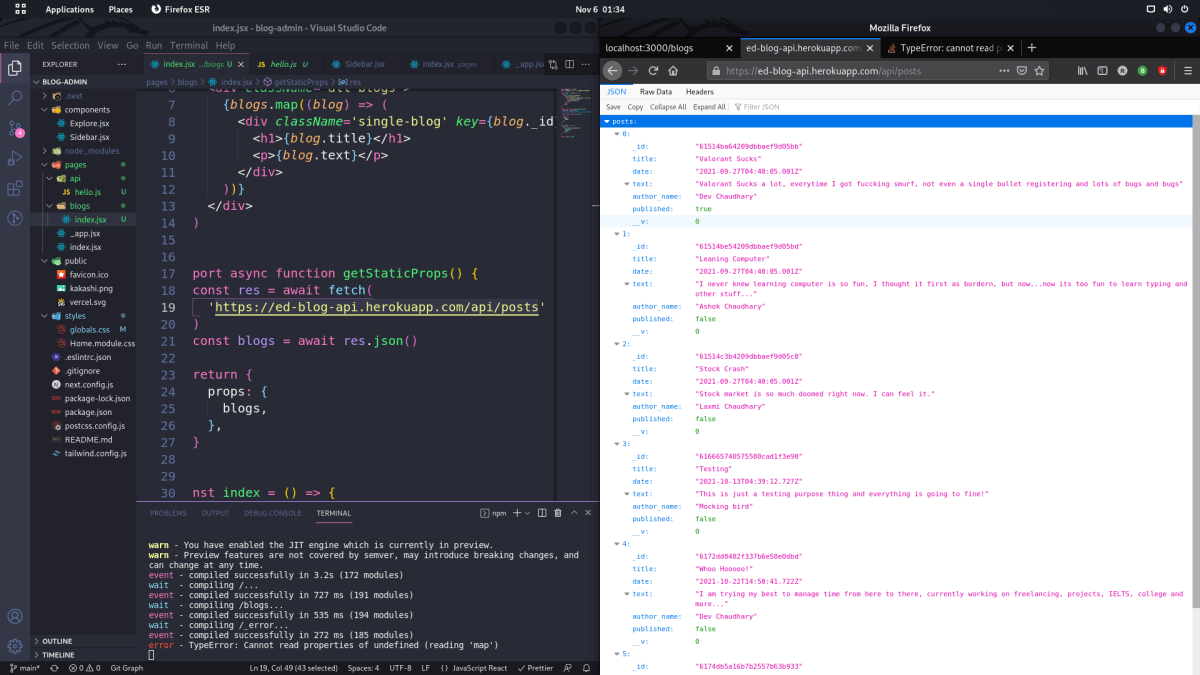
Task: Go to Firefox home page via home icon
Action: pyautogui.click(x=673, y=71)
